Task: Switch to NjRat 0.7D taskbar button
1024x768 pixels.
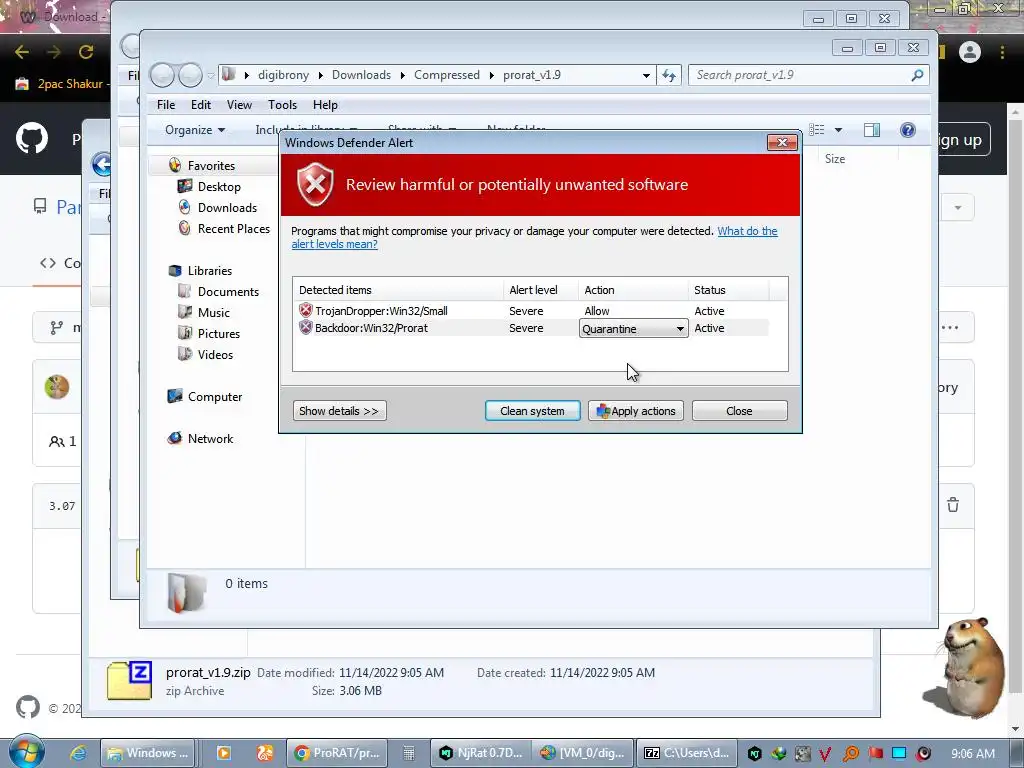Action: 481,753
